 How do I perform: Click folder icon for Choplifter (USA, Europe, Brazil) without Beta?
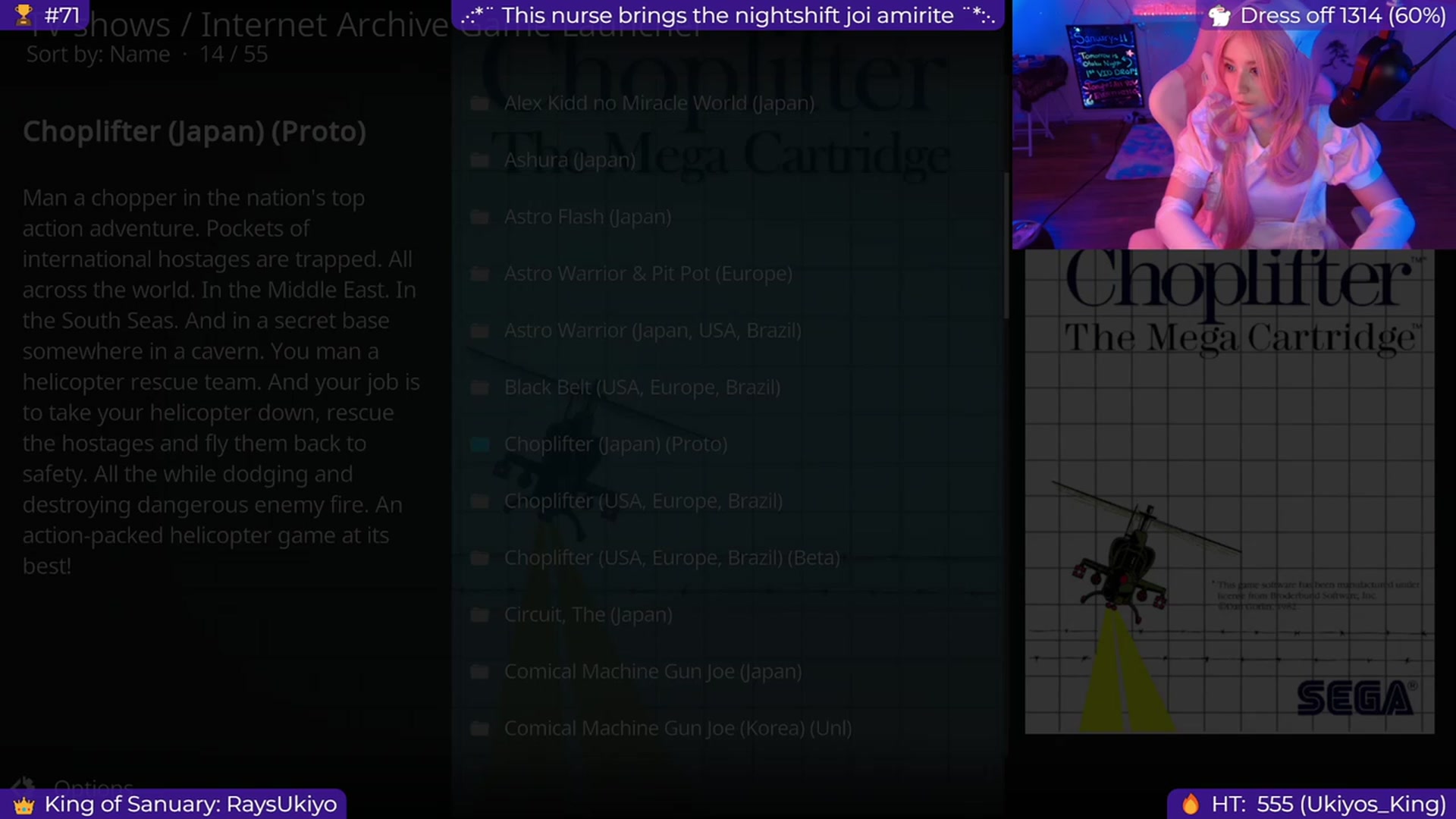pyautogui.click(x=479, y=501)
